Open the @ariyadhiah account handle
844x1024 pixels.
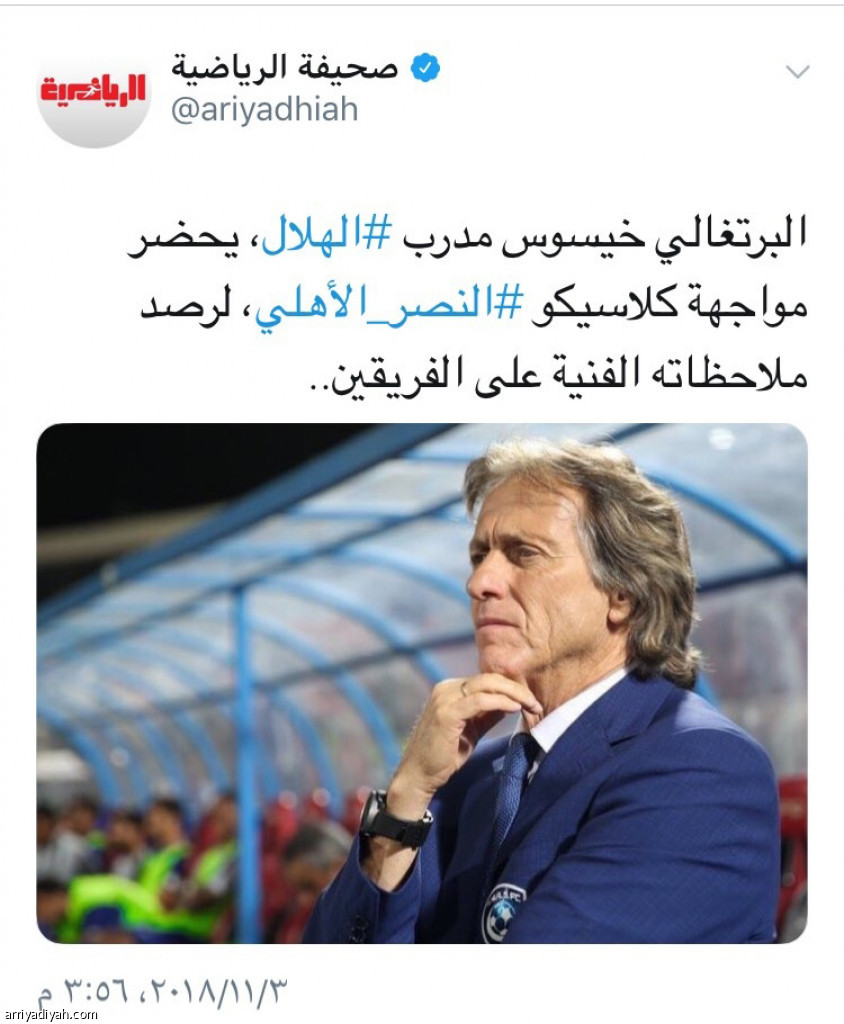265,109
